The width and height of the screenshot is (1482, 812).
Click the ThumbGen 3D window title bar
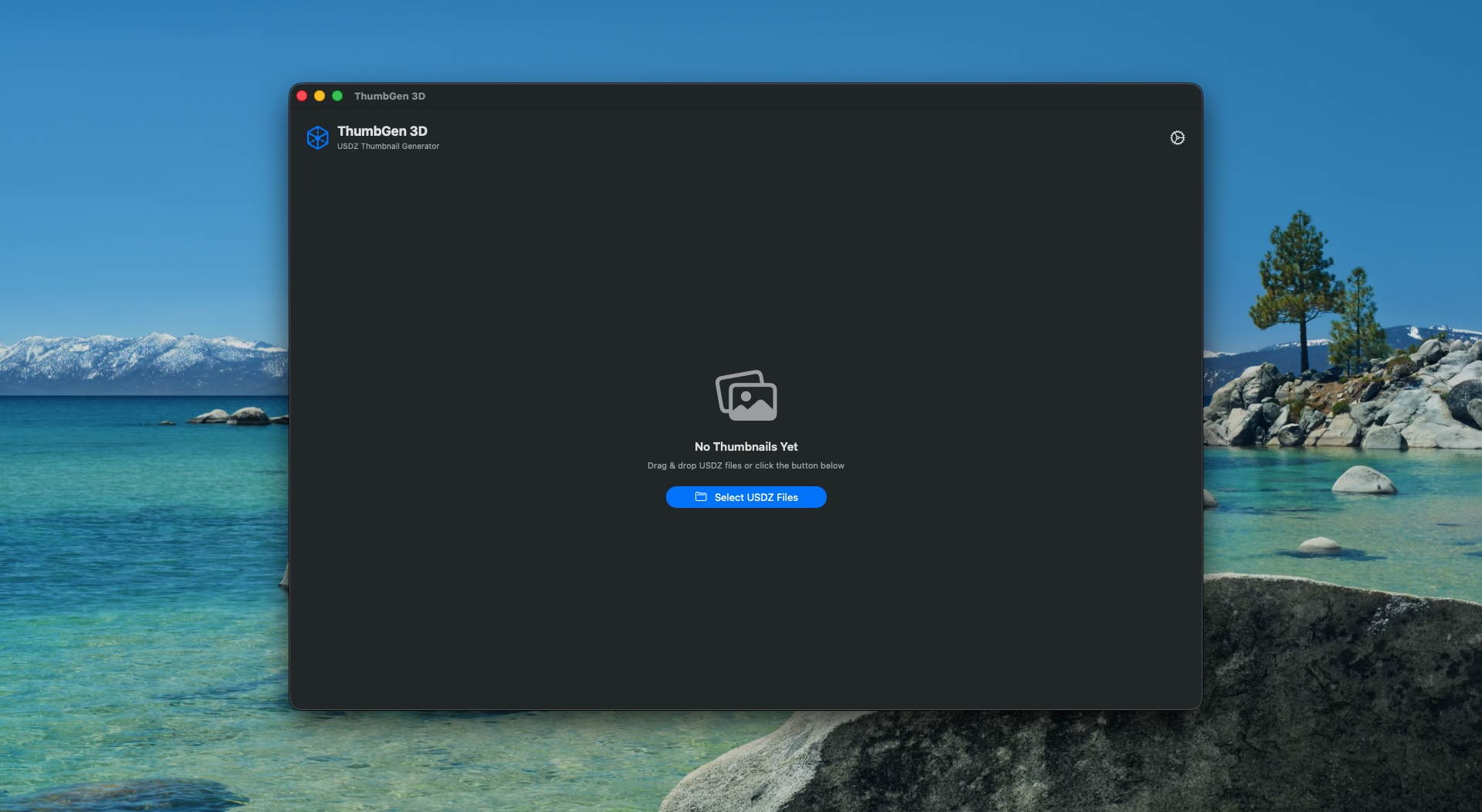[x=390, y=96]
